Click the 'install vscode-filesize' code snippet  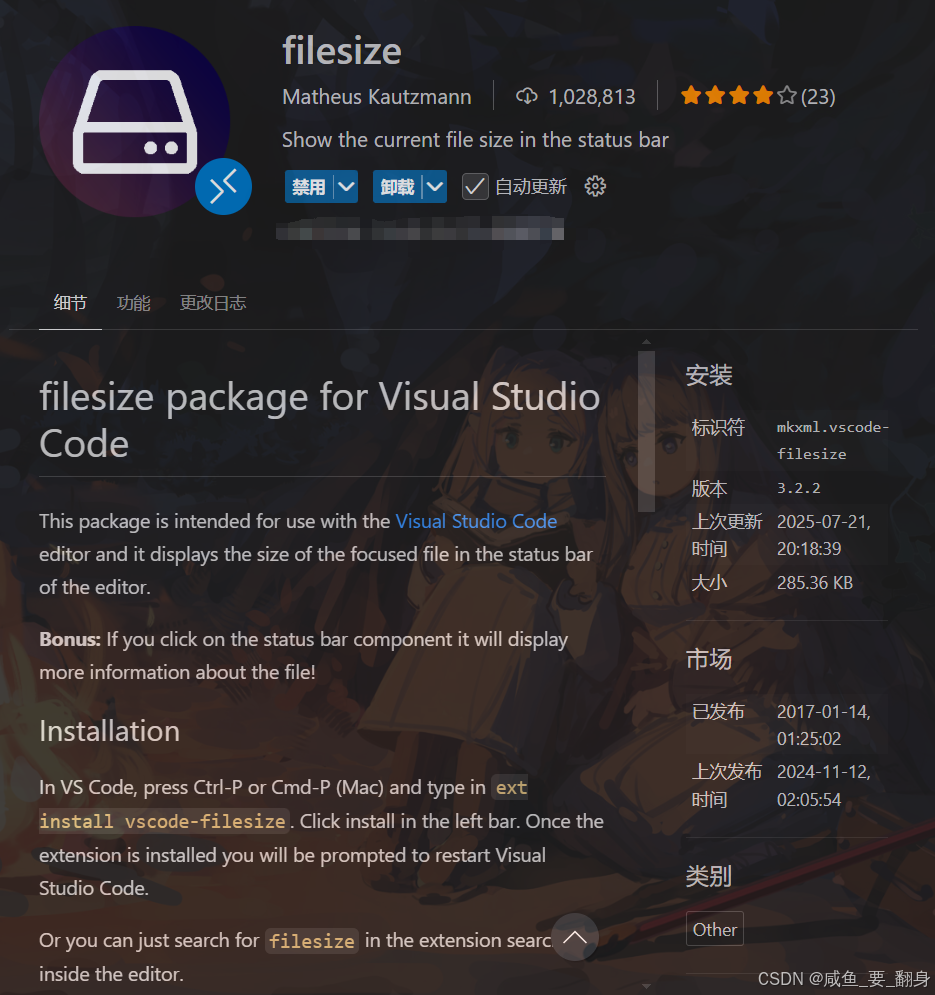(164, 821)
